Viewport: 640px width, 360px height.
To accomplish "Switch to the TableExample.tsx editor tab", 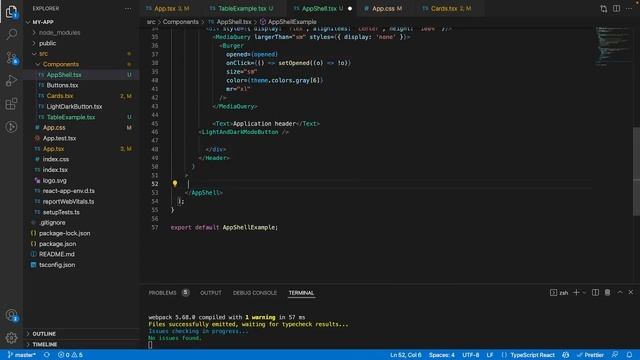I will [242, 9].
